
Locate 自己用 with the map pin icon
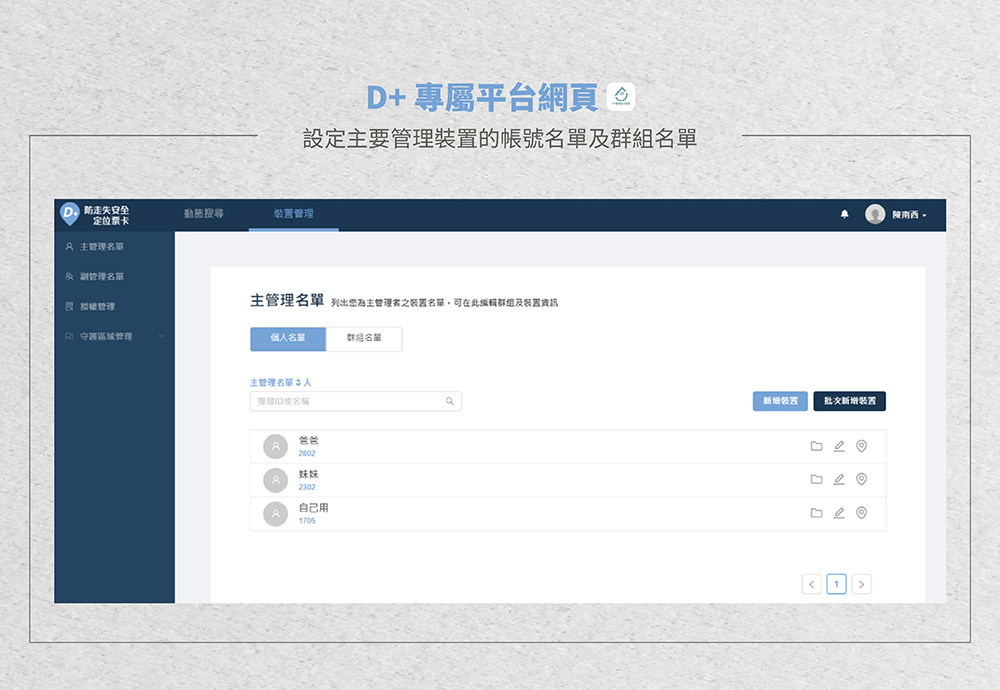click(x=862, y=513)
